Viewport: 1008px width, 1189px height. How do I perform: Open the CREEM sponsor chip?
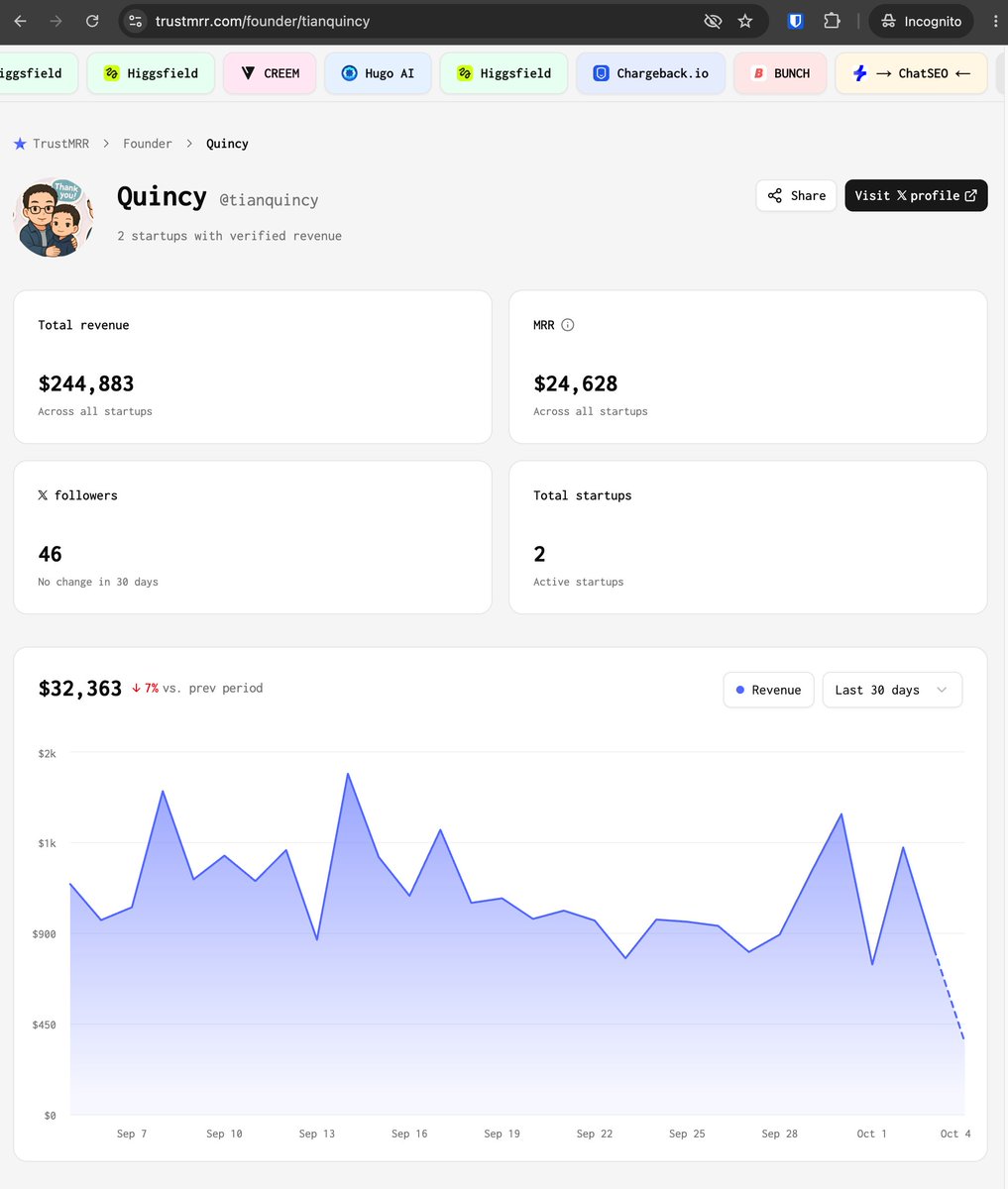pyautogui.click(x=270, y=73)
